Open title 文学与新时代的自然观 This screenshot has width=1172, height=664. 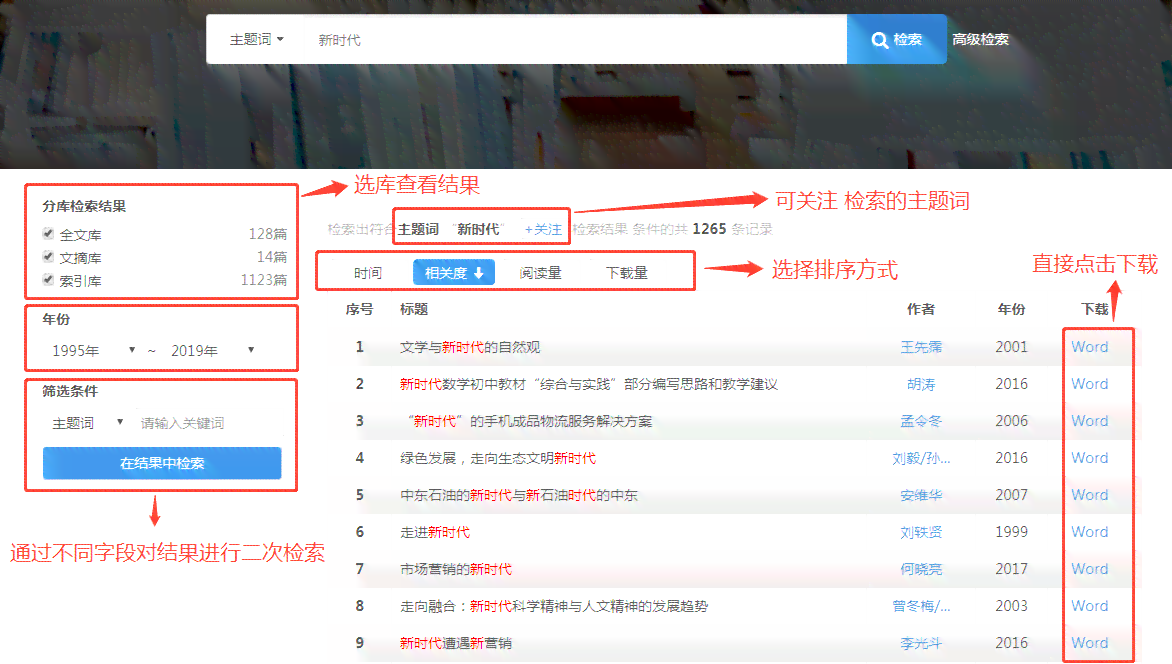click(469, 347)
